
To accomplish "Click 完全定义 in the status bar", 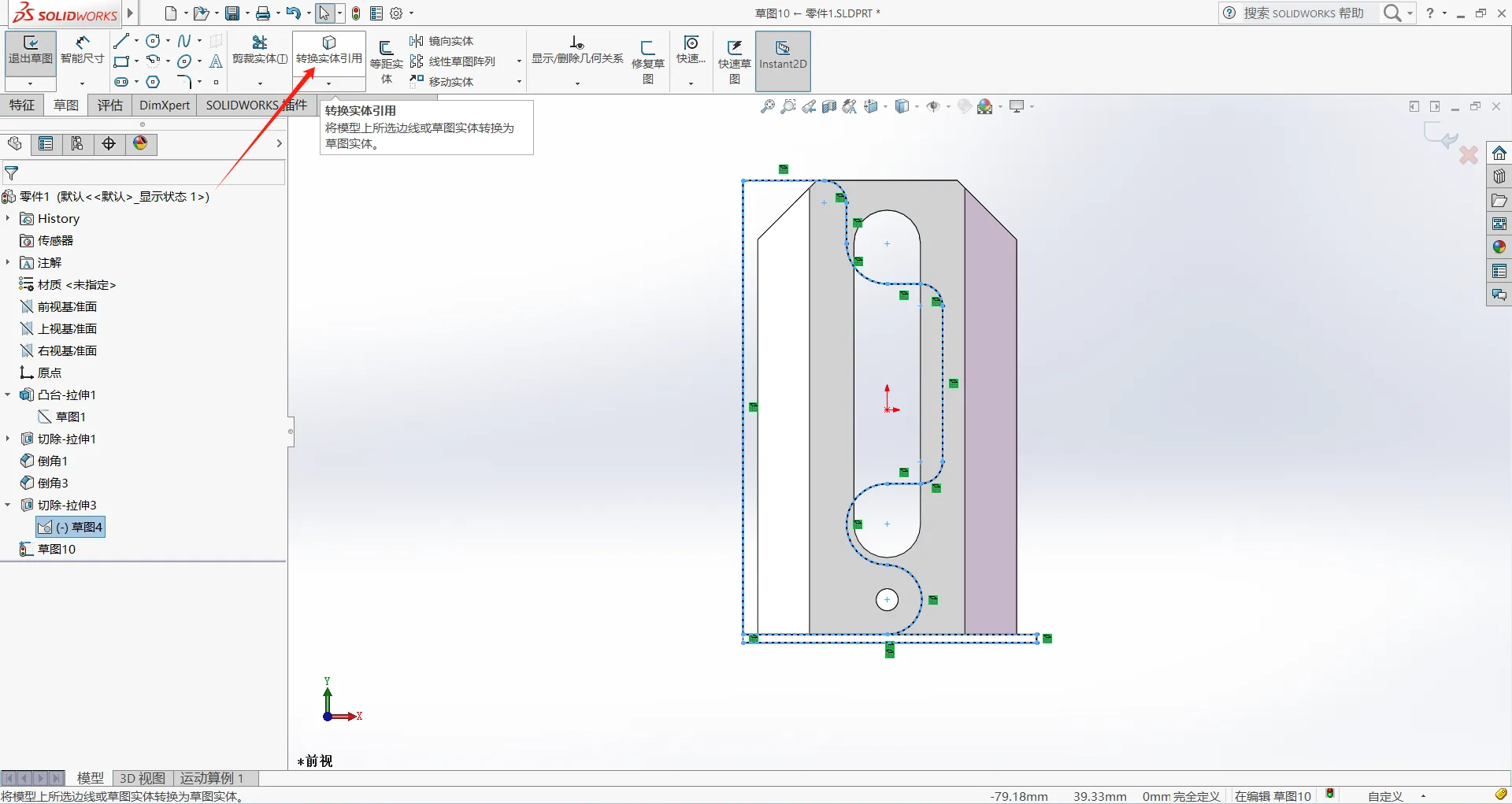I will coord(1195,796).
